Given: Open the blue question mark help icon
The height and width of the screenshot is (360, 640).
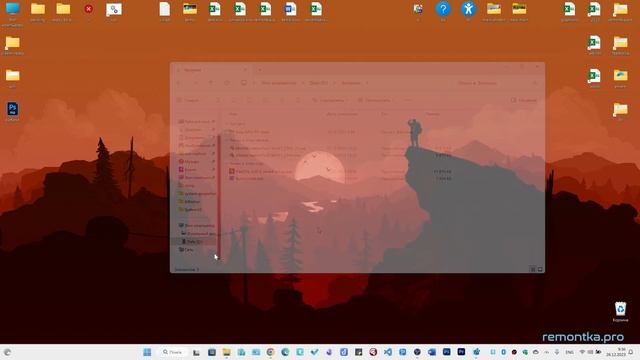Looking at the screenshot, I should click(443, 9).
